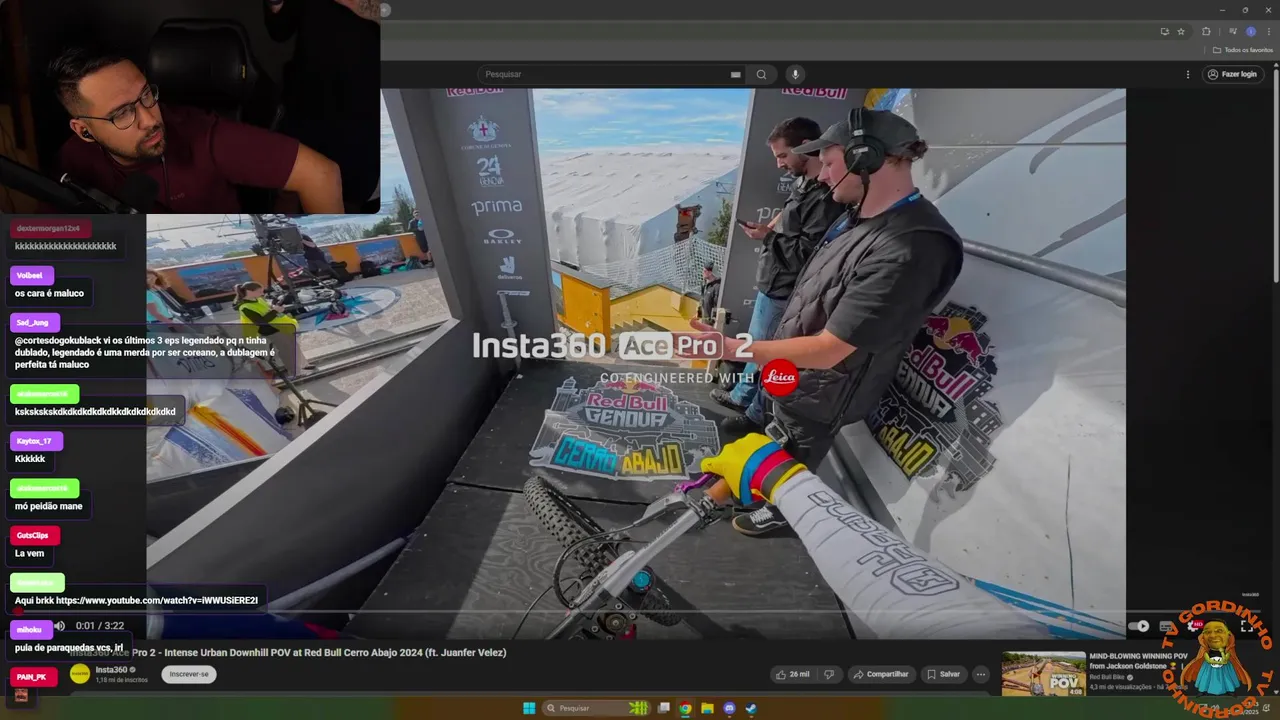Enter fullscreen on the YouTube player
This screenshot has width=1280, height=720.
pyautogui.click(x=1247, y=626)
